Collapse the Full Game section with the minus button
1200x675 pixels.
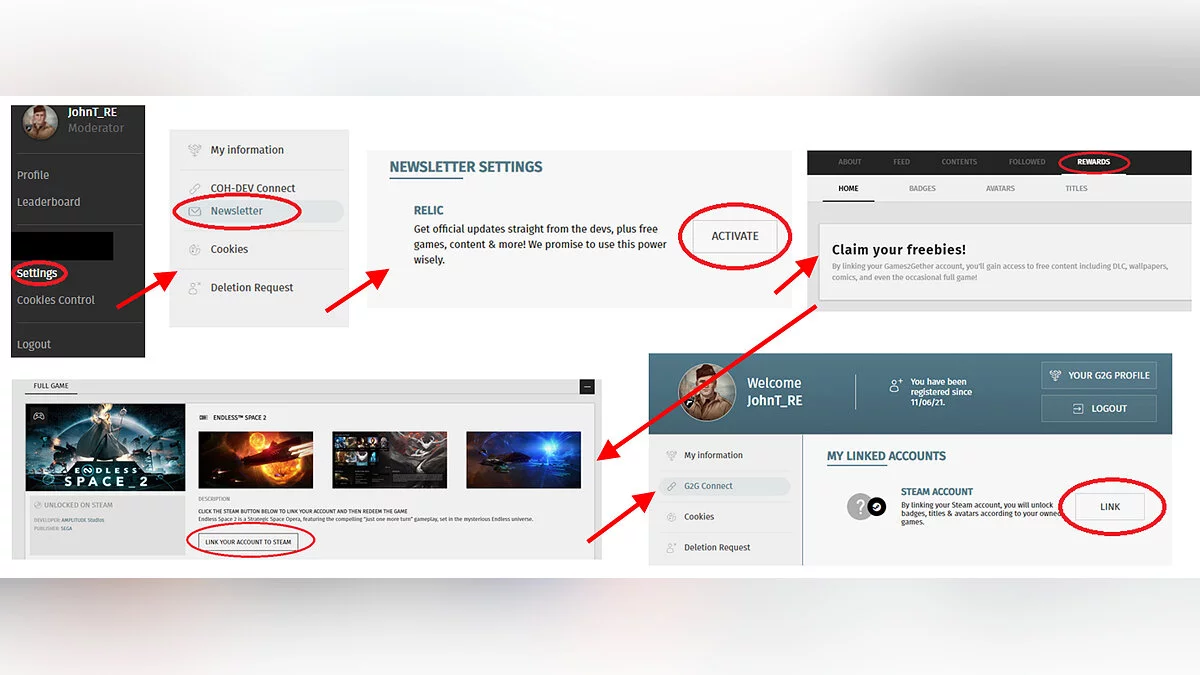(587, 386)
